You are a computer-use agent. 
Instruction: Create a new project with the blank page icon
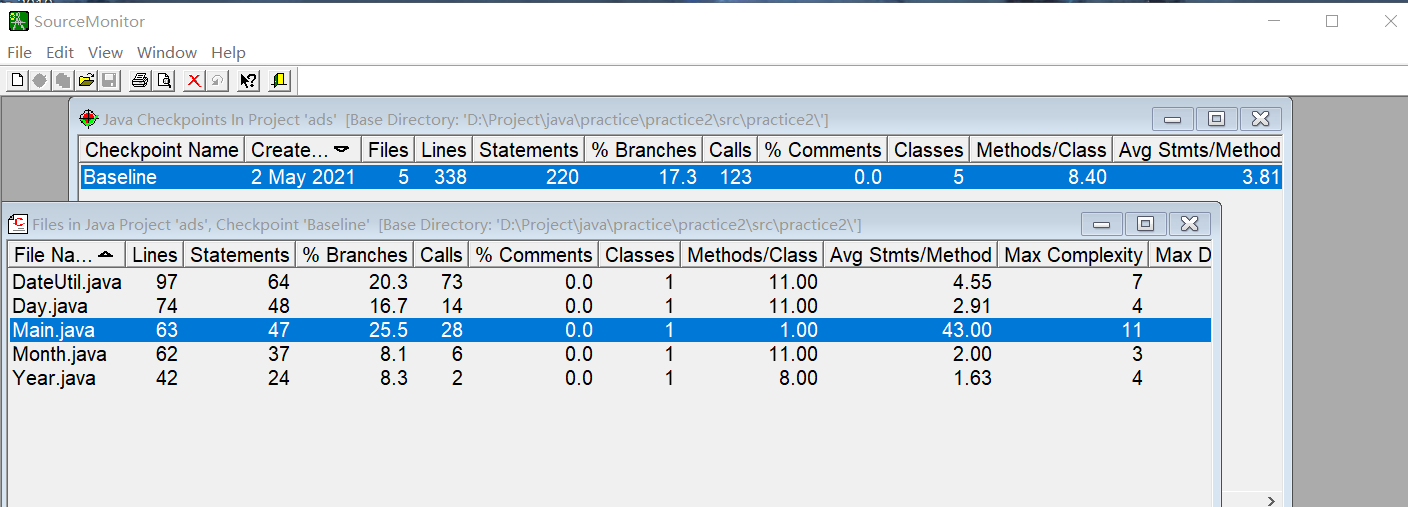[x=17, y=81]
